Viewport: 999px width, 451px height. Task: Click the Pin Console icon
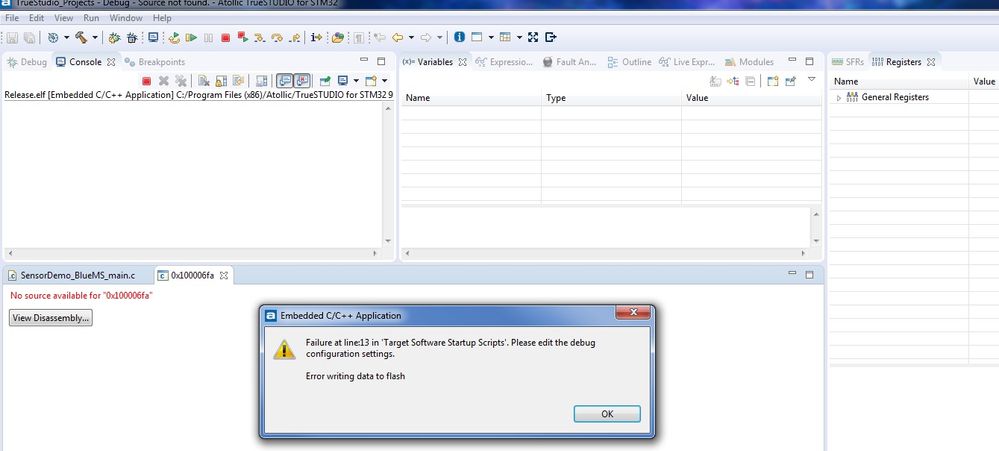[x=325, y=81]
